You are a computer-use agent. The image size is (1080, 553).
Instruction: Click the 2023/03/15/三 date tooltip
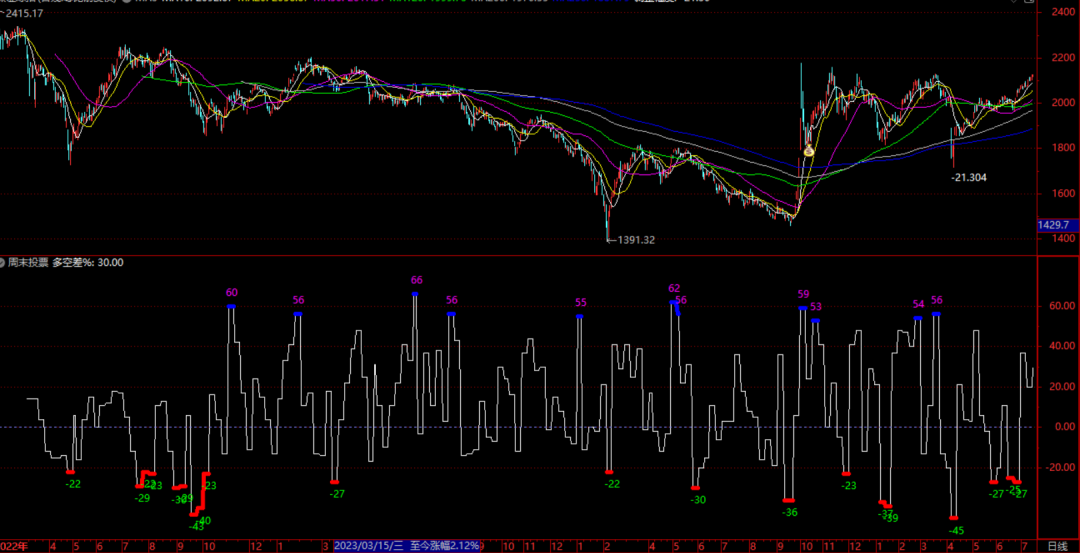tap(407, 545)
